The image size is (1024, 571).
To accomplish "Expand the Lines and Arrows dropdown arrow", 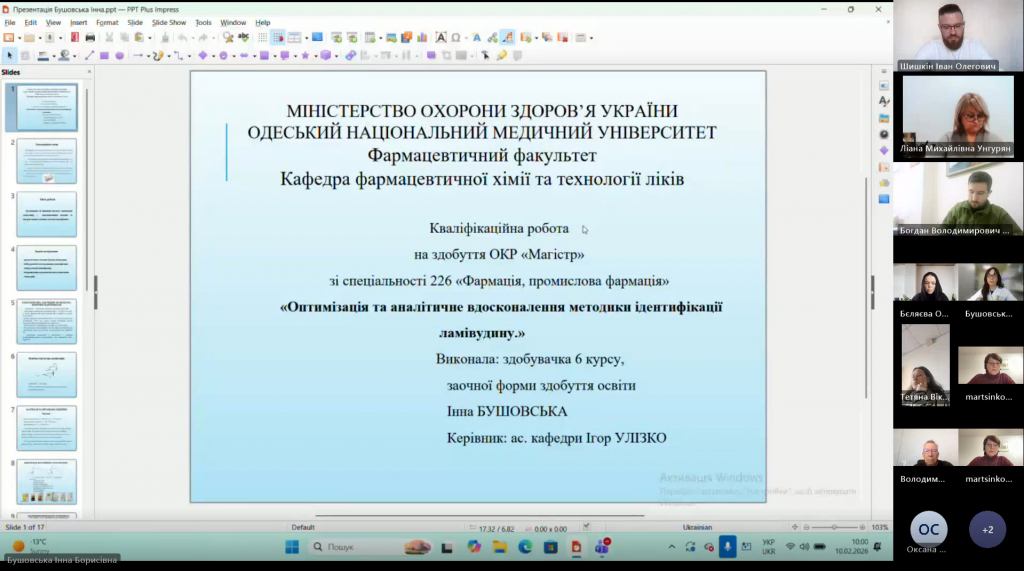I will (147, 56).
